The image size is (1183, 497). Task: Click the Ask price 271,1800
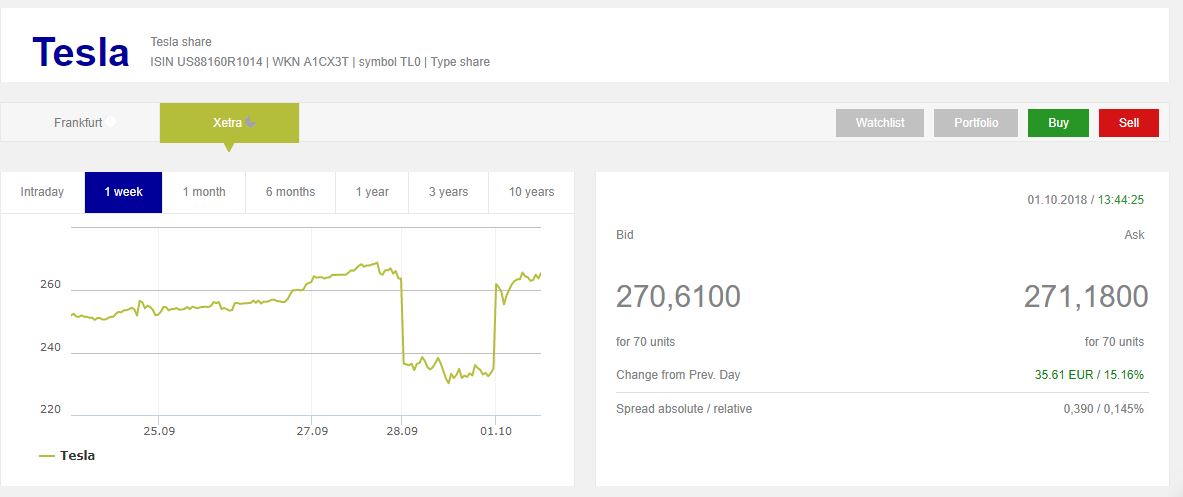1086,296
